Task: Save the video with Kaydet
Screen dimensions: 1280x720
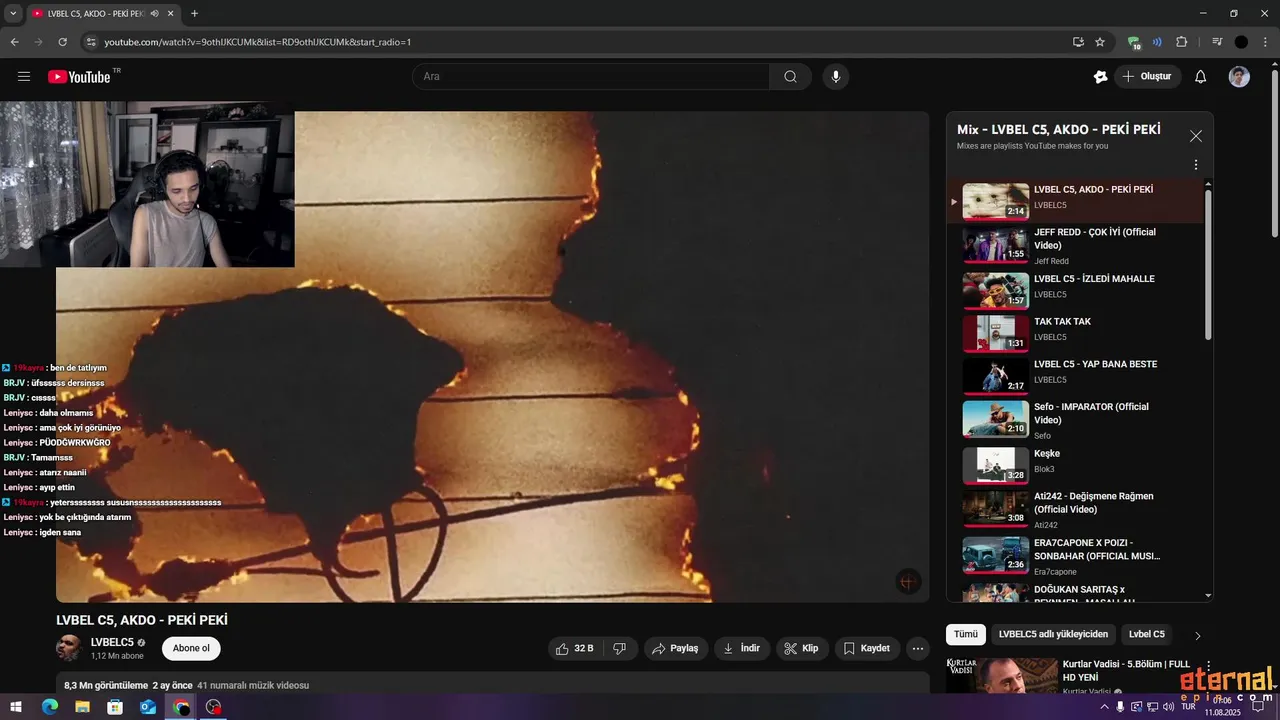Action: (x=867, y=648)
